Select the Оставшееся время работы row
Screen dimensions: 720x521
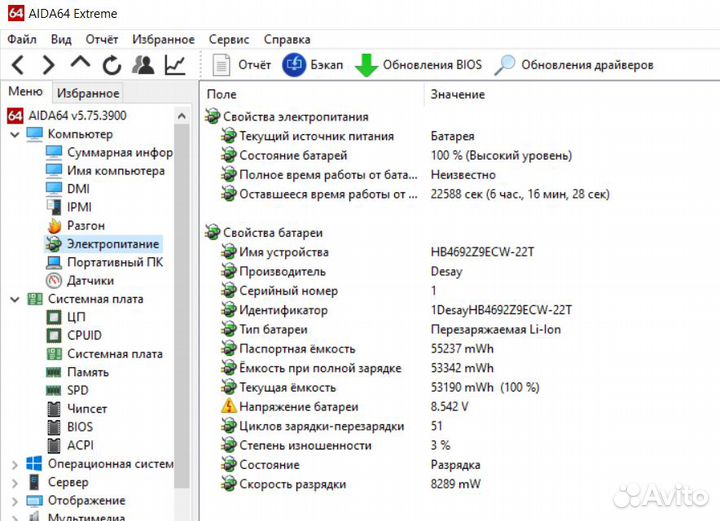(416, 194)
